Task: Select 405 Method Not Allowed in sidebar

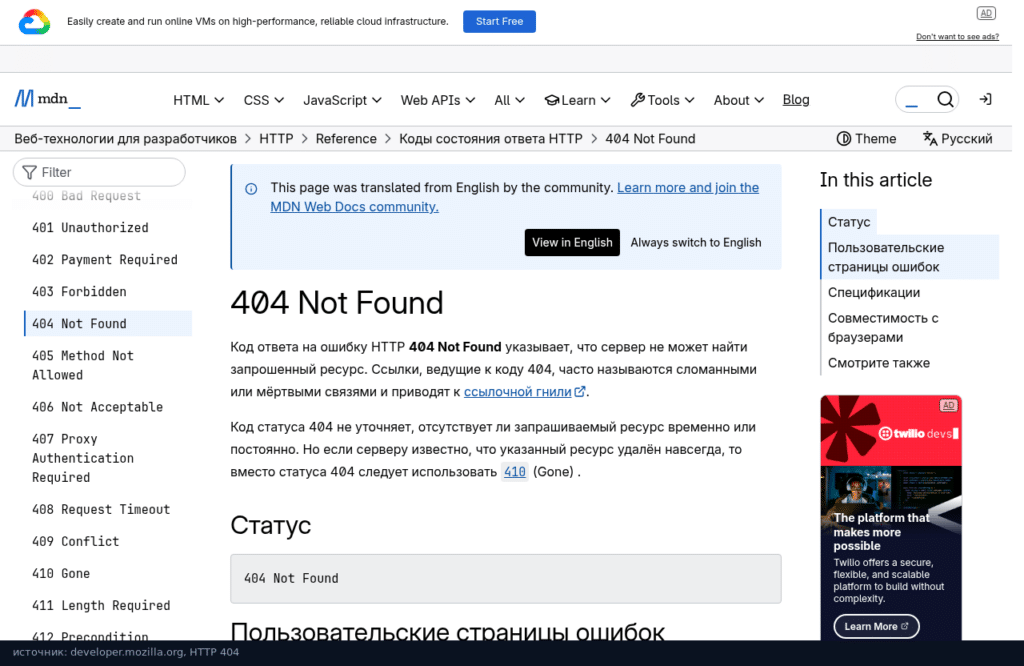Action: click(x=83, y=365)
